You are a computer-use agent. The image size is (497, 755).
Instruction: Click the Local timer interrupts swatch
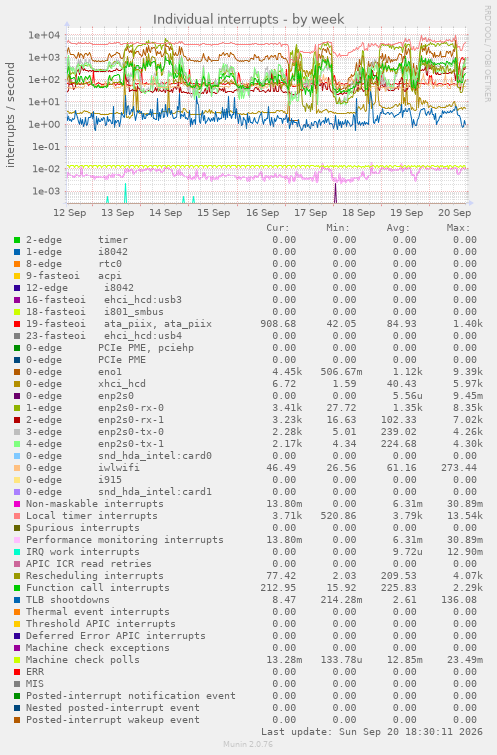(17, 516)
